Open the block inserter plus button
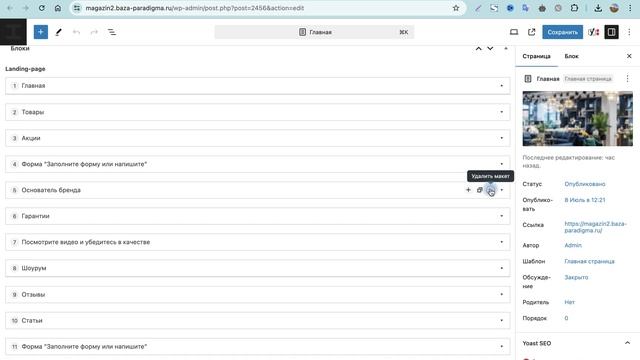 (x=41, y=32)
